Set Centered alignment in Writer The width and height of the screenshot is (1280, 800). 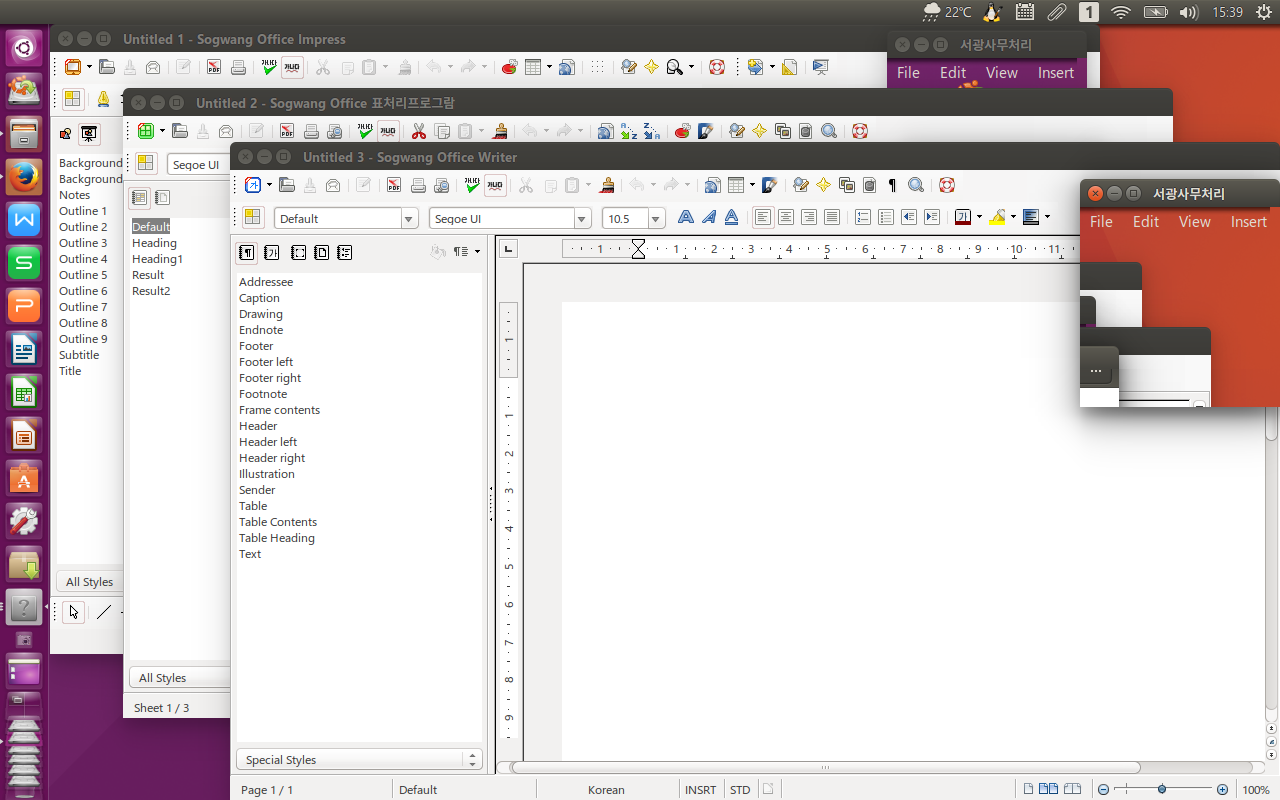click(x=786, y=217)
